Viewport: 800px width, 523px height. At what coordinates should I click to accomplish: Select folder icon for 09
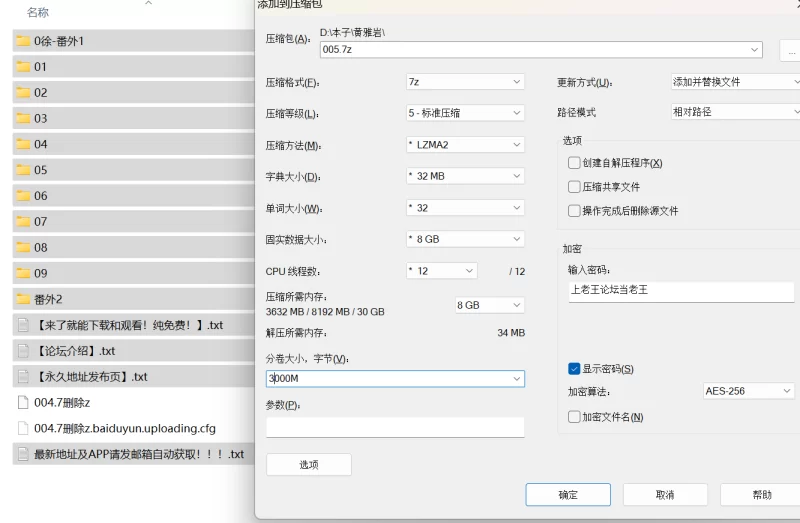(x=23, y=273)
